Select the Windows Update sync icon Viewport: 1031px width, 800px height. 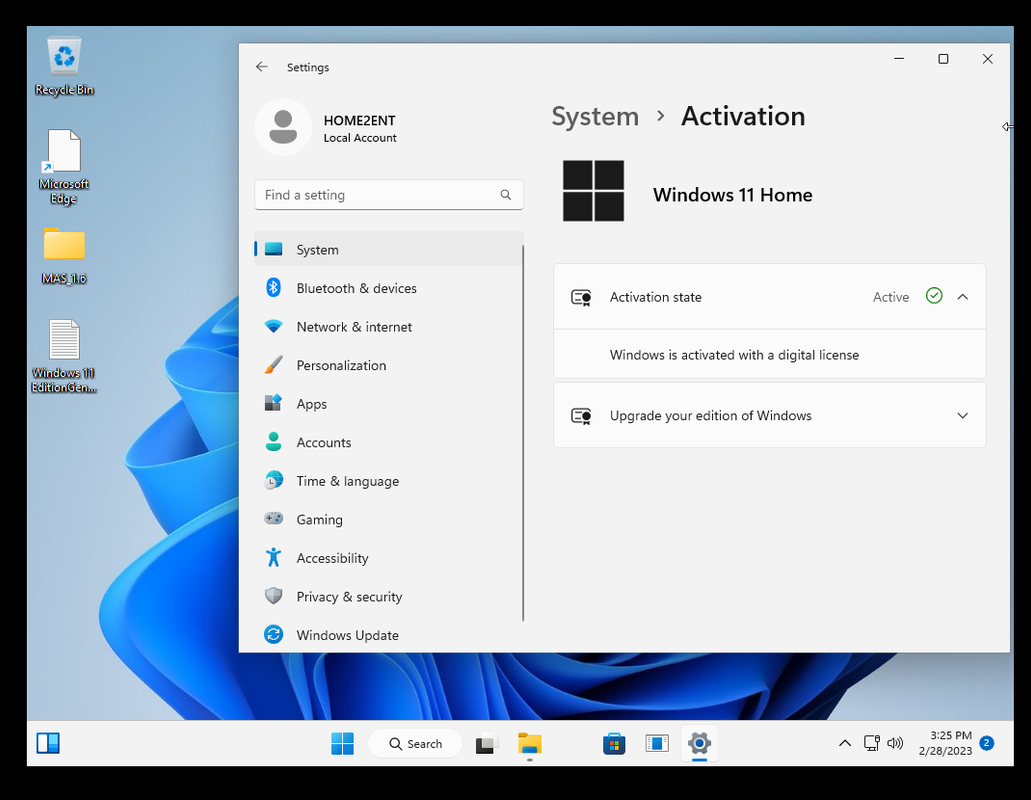(274, 634)
